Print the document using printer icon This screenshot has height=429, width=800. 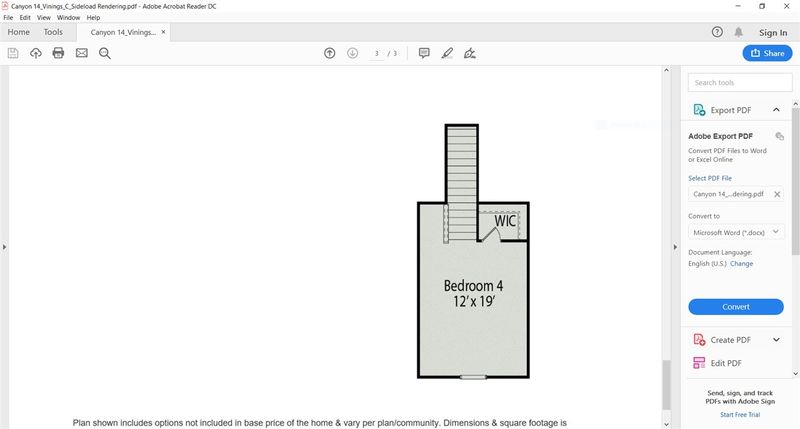tap(58, 53)
